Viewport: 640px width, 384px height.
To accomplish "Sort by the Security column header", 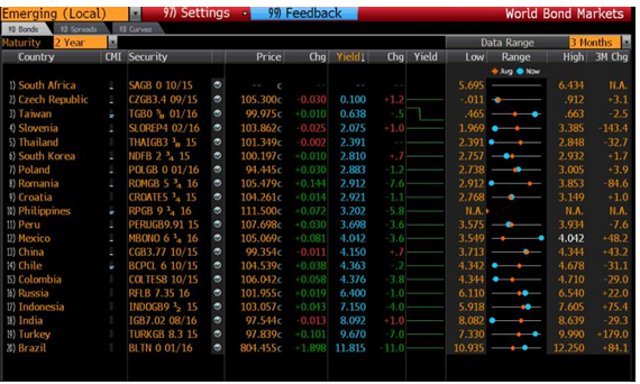I will point(148,57).
